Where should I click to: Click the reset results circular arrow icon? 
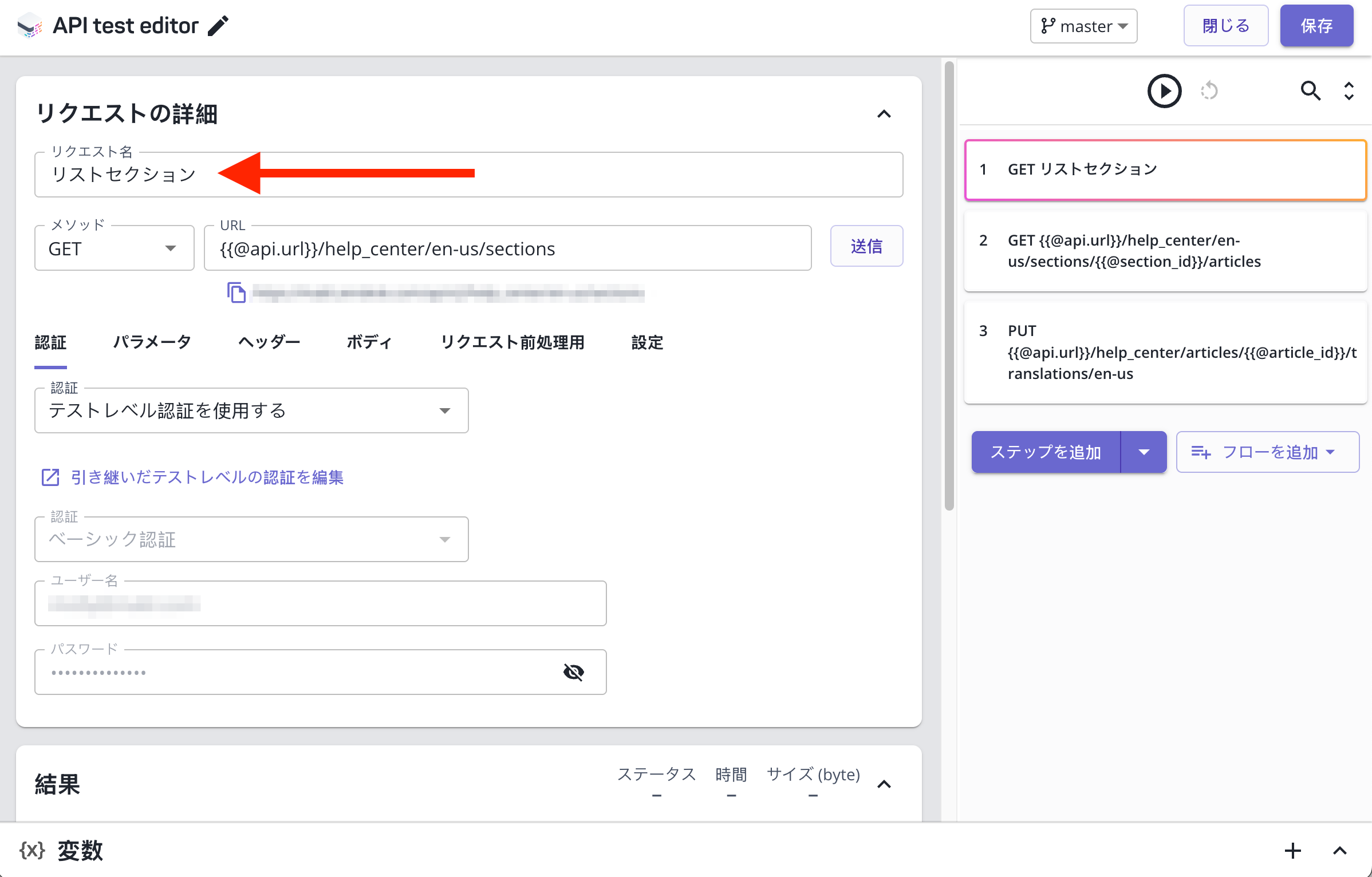(1209, 91)
